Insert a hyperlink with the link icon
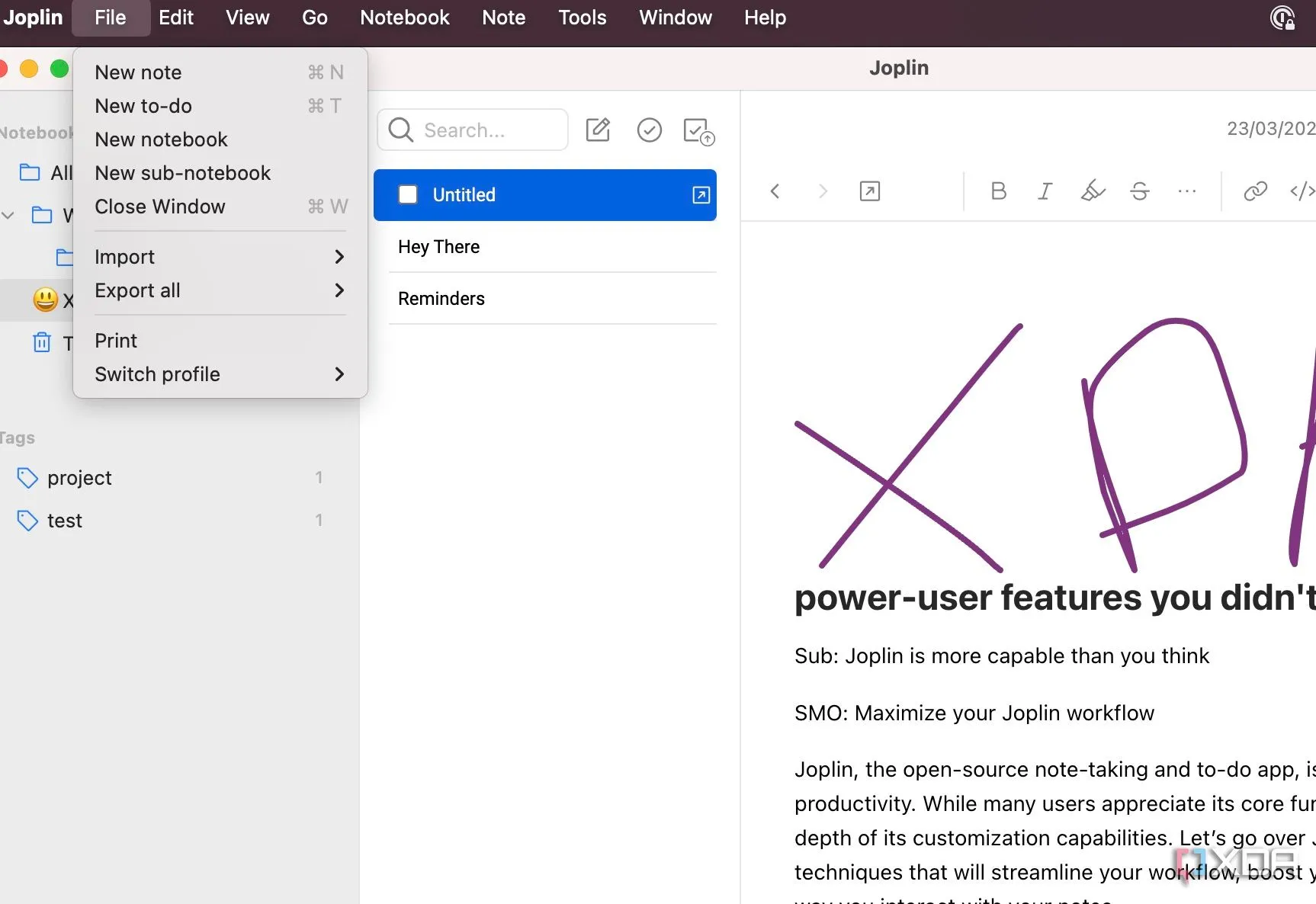 click(x=1255, y=191)
